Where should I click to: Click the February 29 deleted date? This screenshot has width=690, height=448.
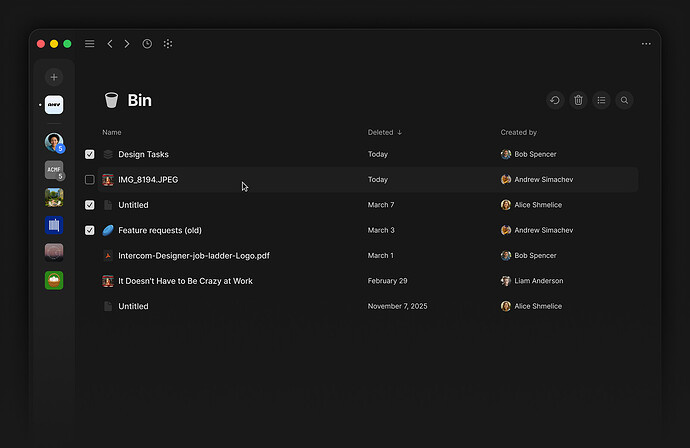point(388,281)
